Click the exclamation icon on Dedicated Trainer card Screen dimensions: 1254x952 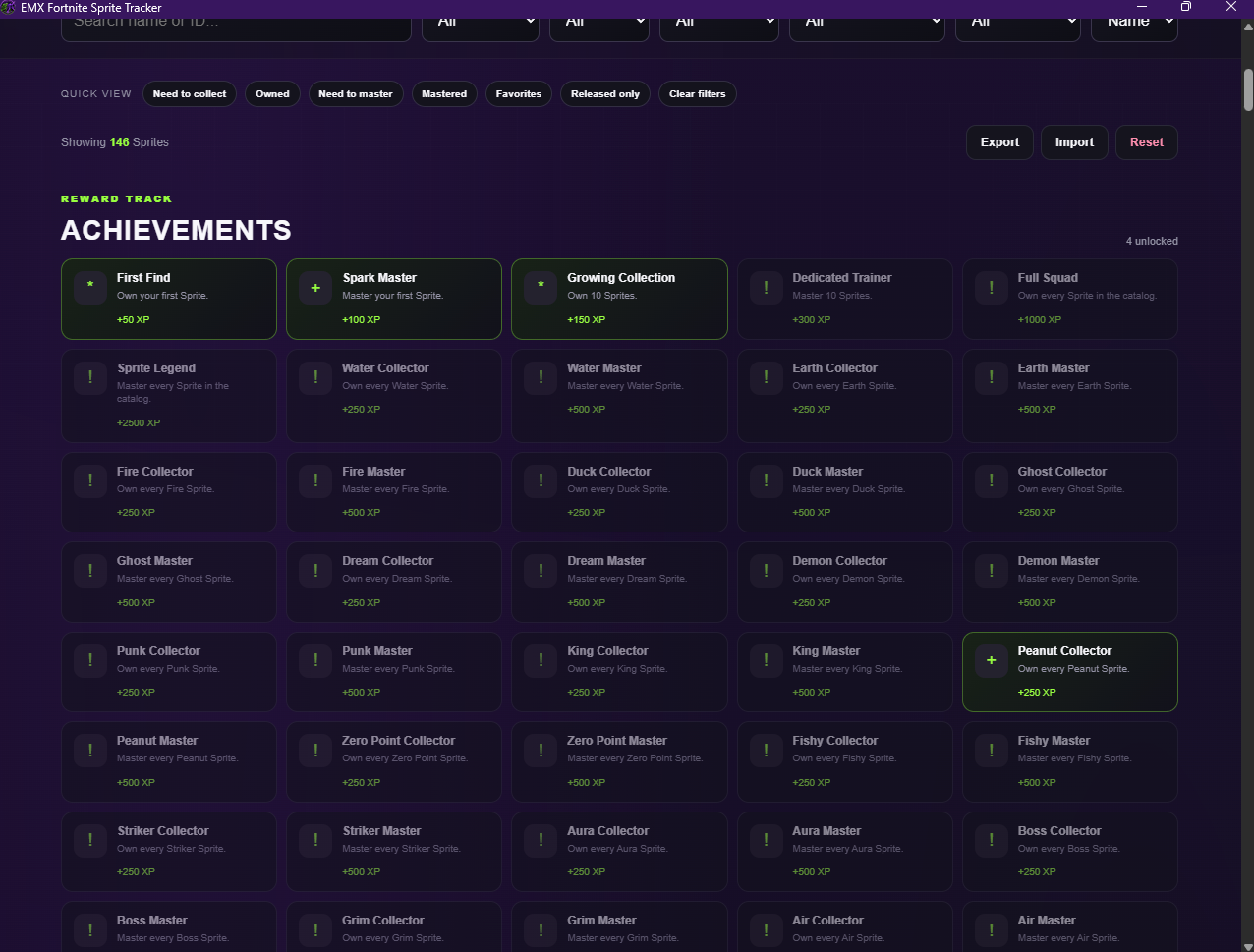tap(767, 288)
